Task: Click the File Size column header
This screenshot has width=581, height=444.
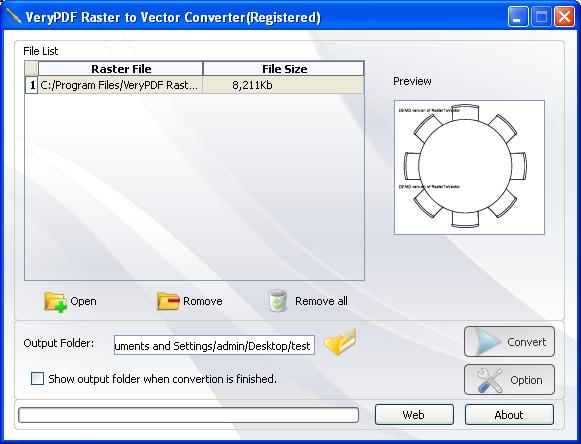Action: coord(284,69)
